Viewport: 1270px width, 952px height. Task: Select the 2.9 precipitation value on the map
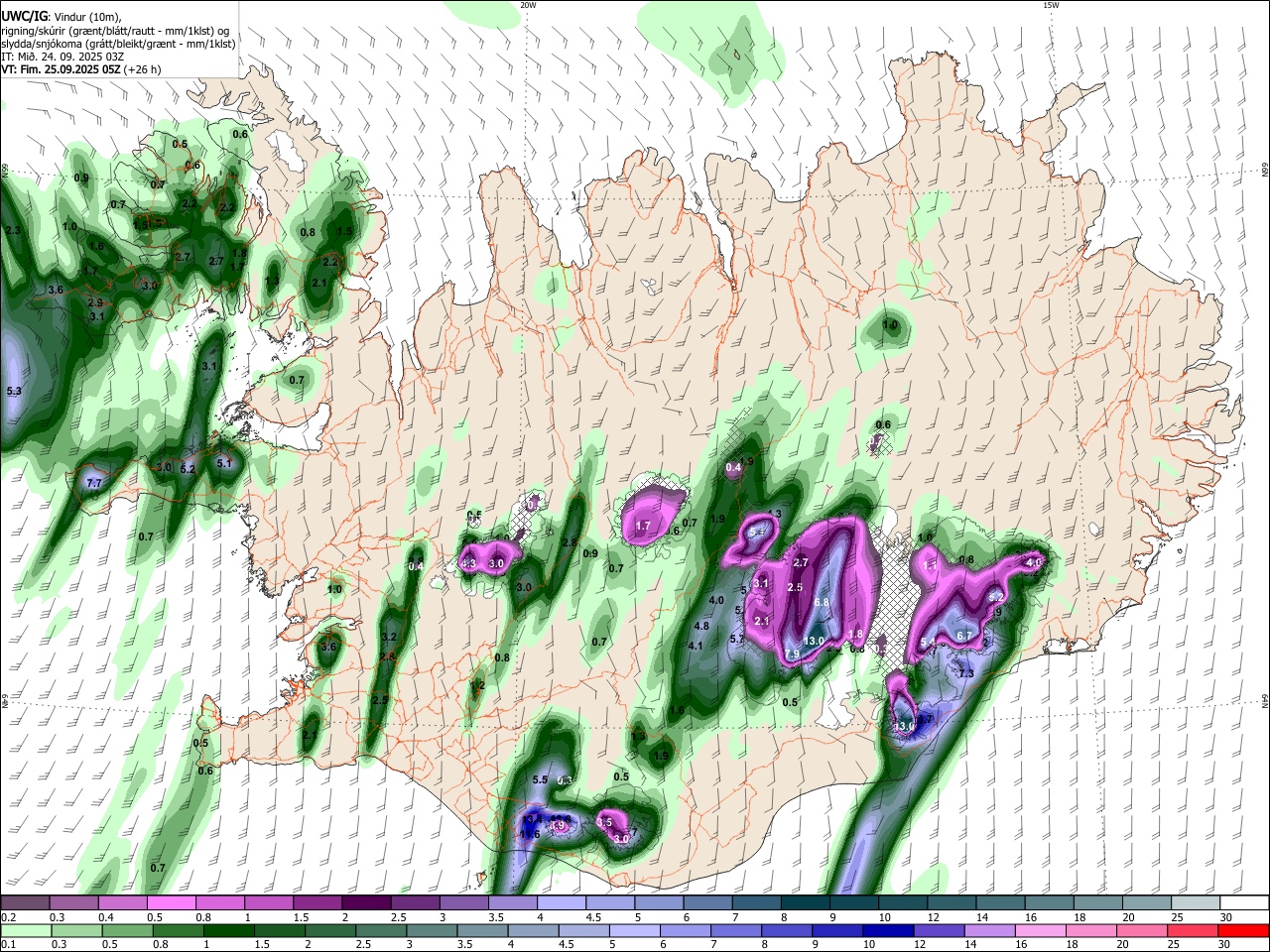pos(95,302)
